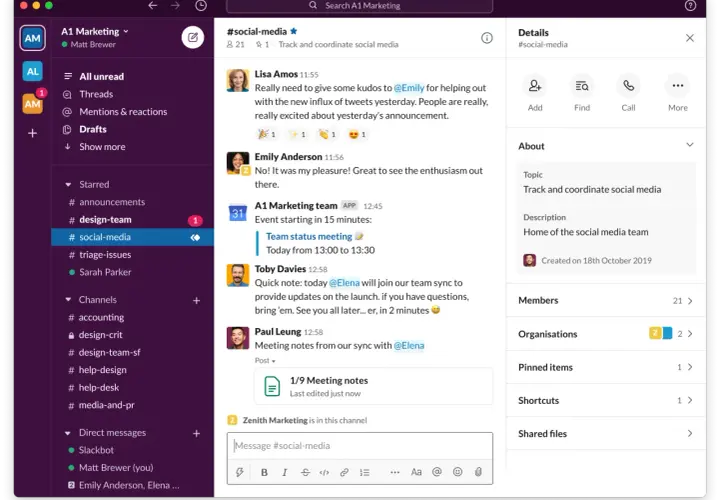Insert a link with the link icon
The width and height of the screenshot is (720, 500).
click(344, 472)
